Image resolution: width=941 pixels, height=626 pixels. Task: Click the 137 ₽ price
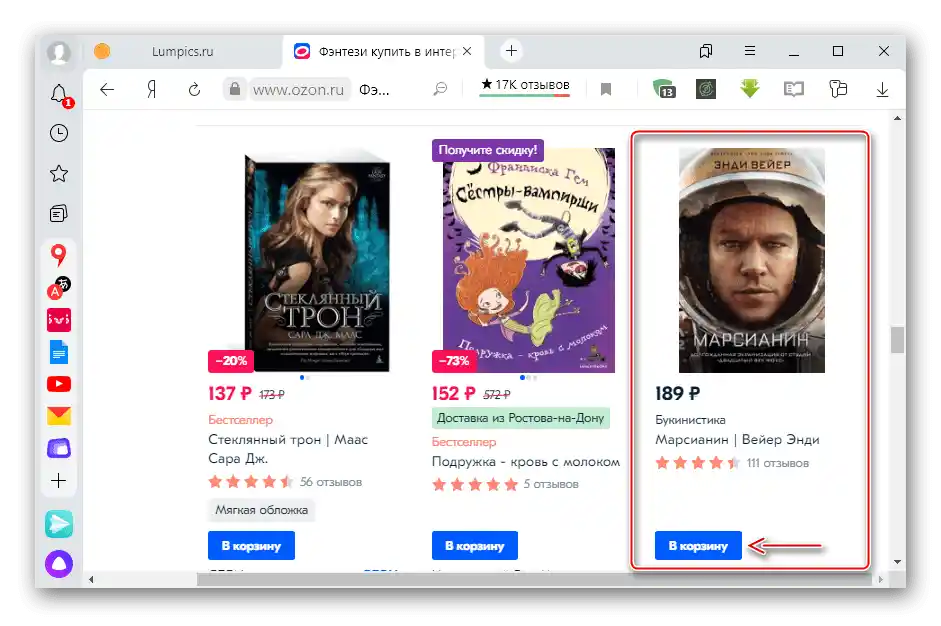[230, 394]
